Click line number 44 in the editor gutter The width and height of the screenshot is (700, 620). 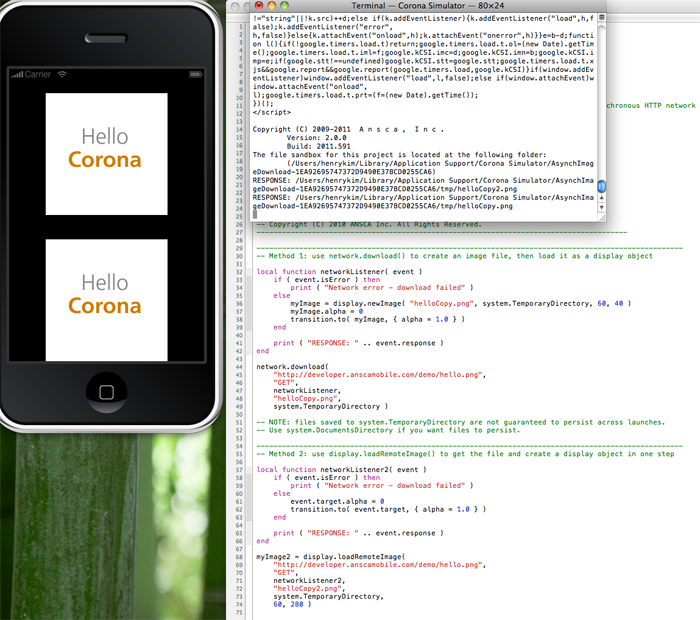(x=239, y=366)
